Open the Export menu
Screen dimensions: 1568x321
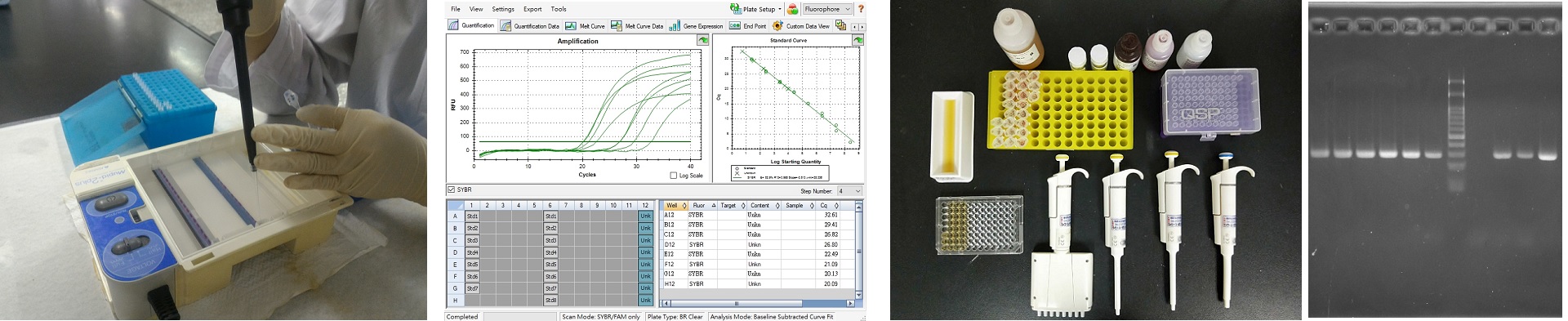pyautogui.click(x=532, y=9)
